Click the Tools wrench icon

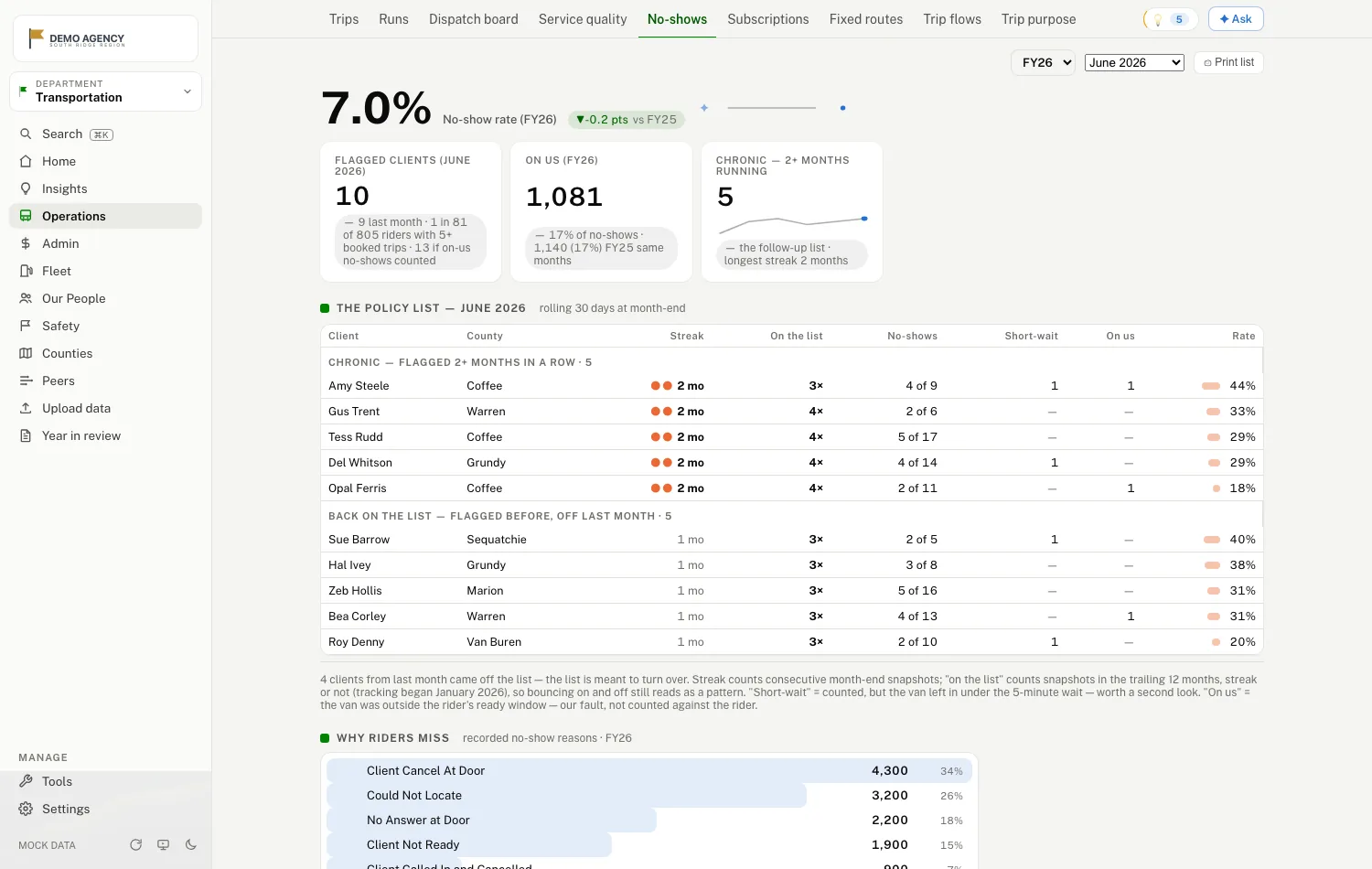(x=26, y=781)
